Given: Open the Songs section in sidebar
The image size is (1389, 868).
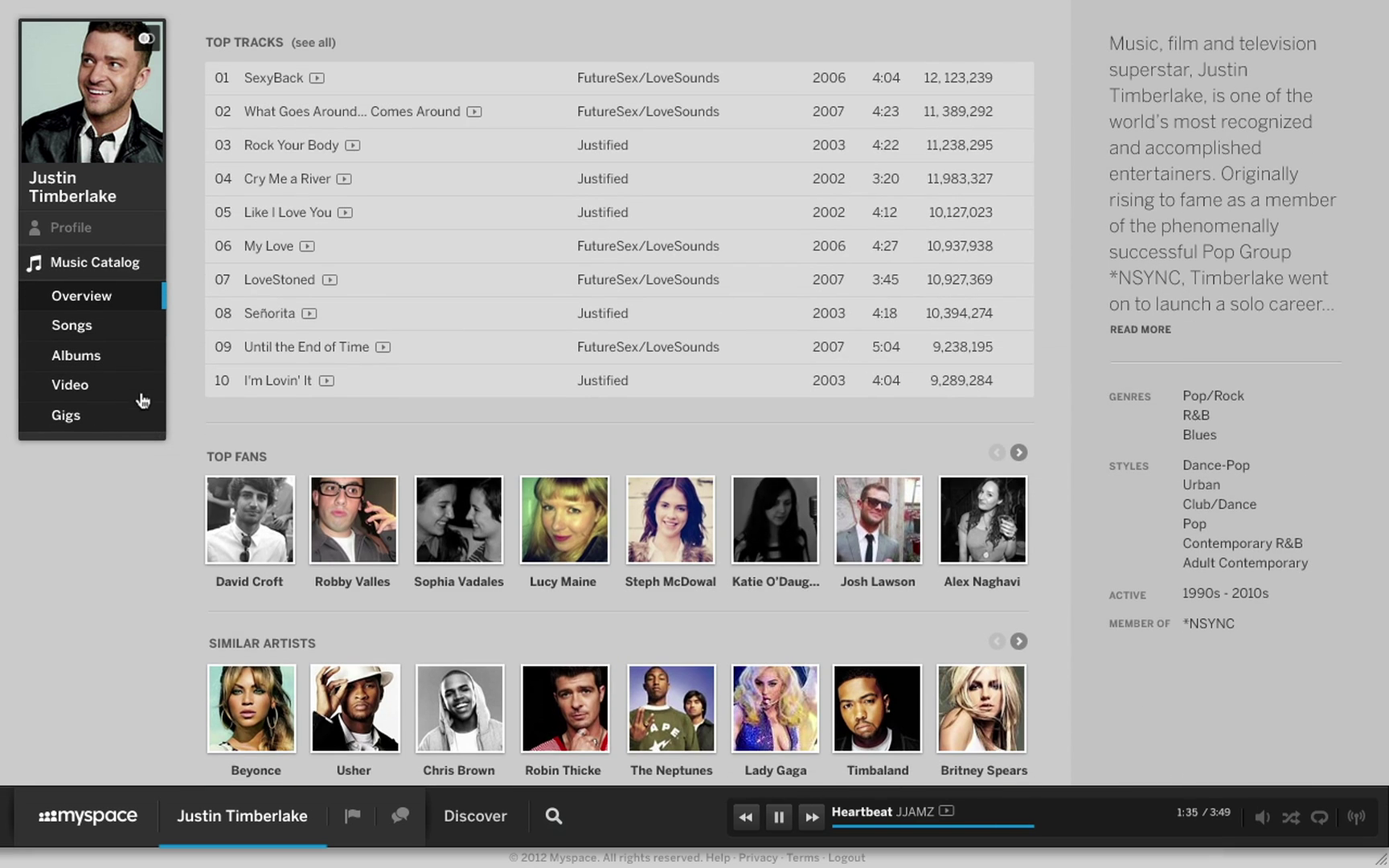Looking at the screenshot, I should pyautogui.click(x=72, y=325).
